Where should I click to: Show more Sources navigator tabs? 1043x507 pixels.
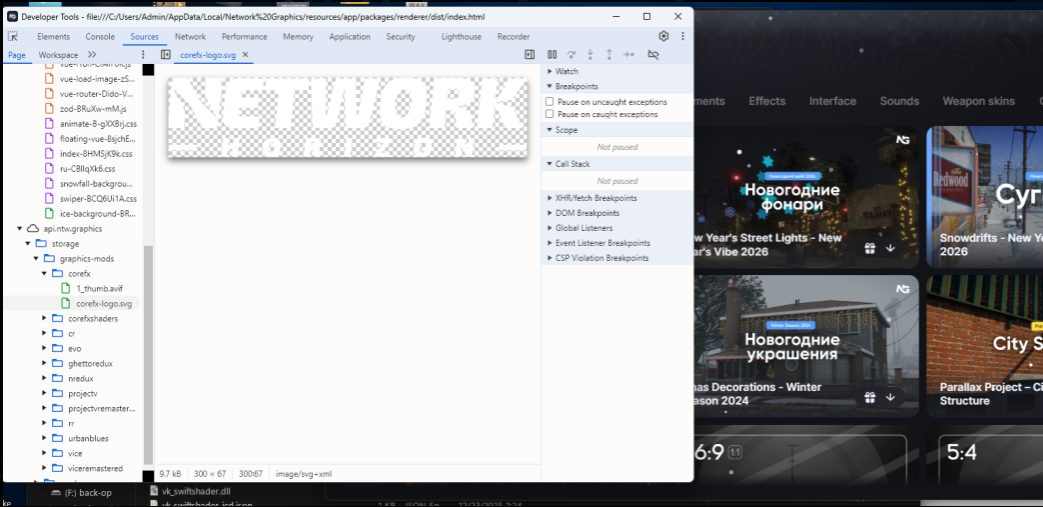point(92,55)
